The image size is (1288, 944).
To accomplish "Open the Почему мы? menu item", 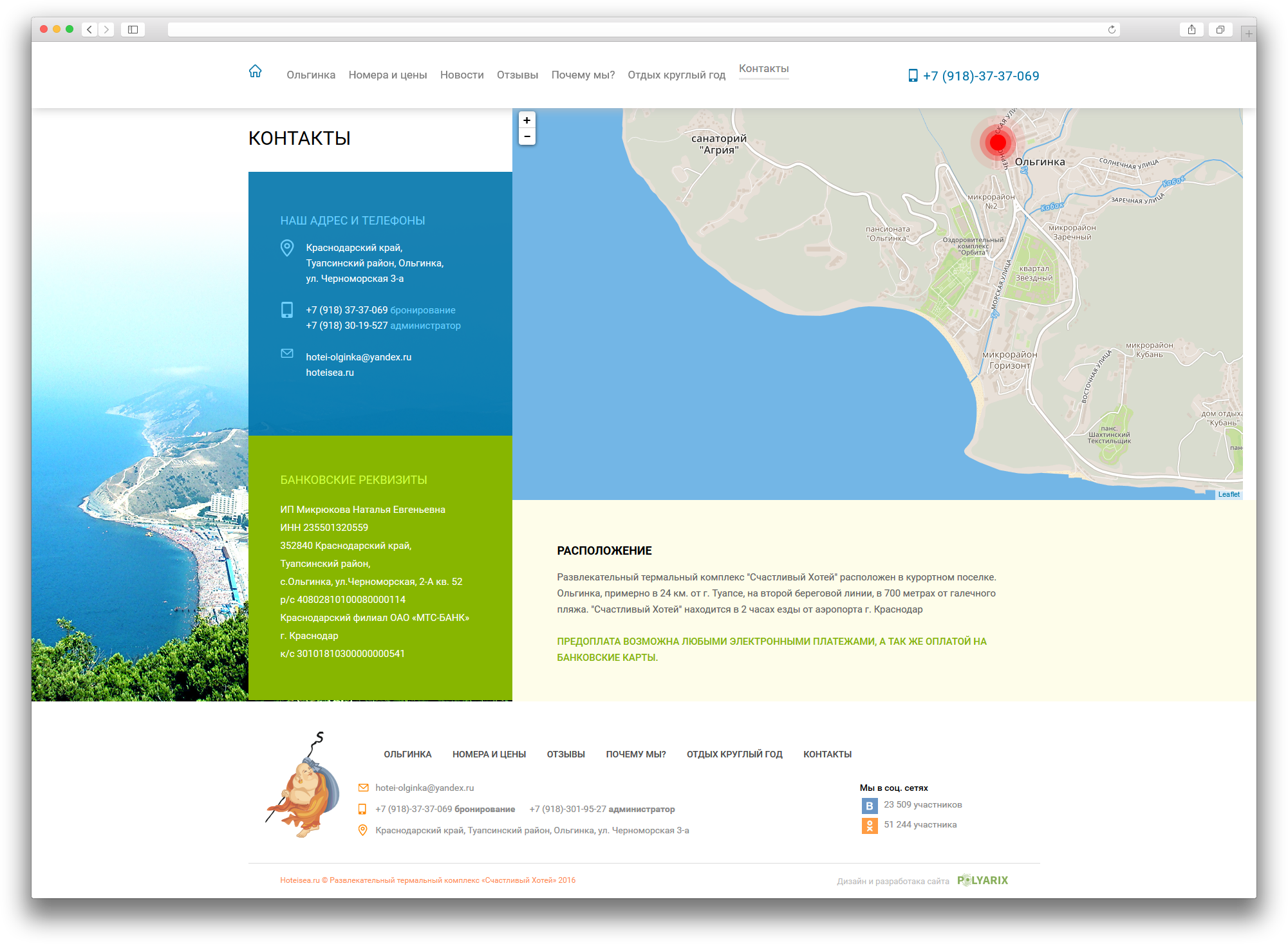I will [583, 75].
